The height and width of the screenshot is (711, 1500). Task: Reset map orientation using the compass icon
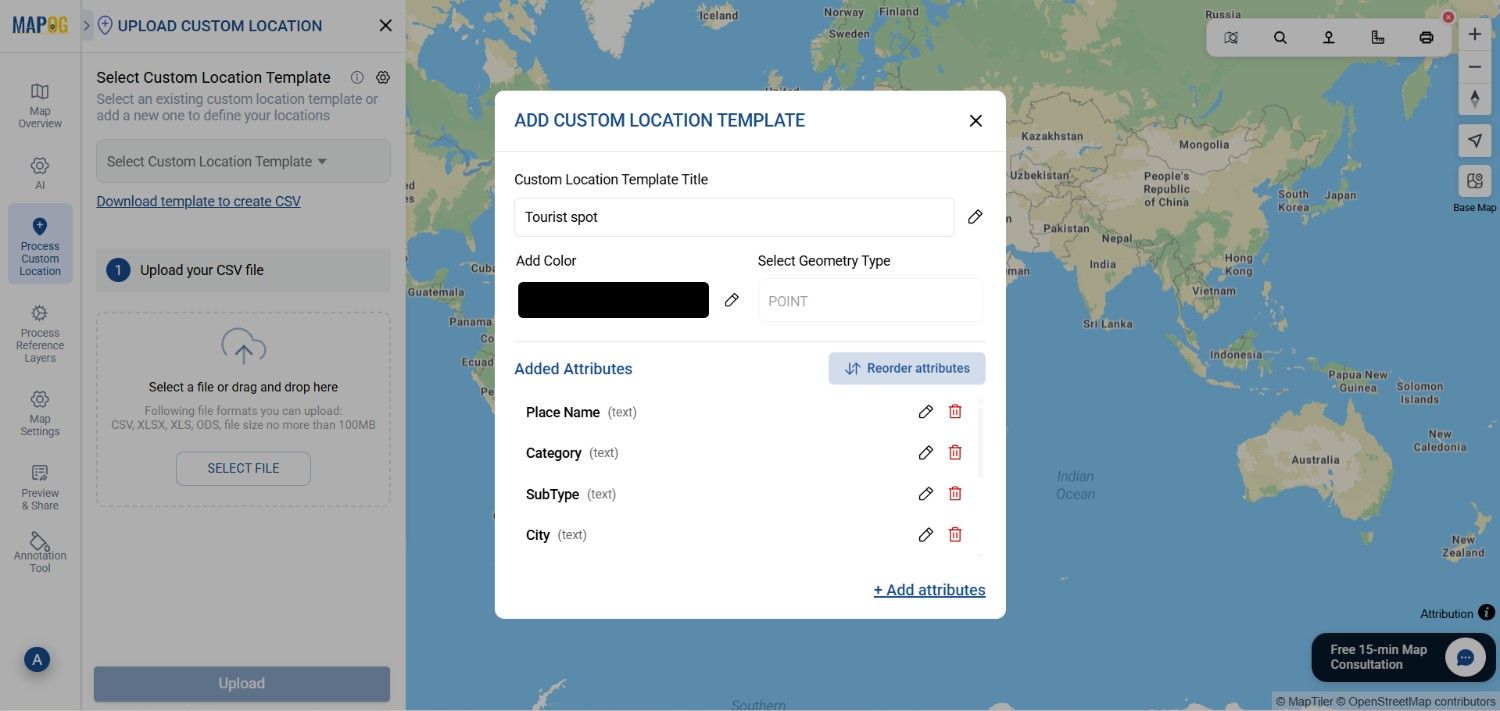1475,99
